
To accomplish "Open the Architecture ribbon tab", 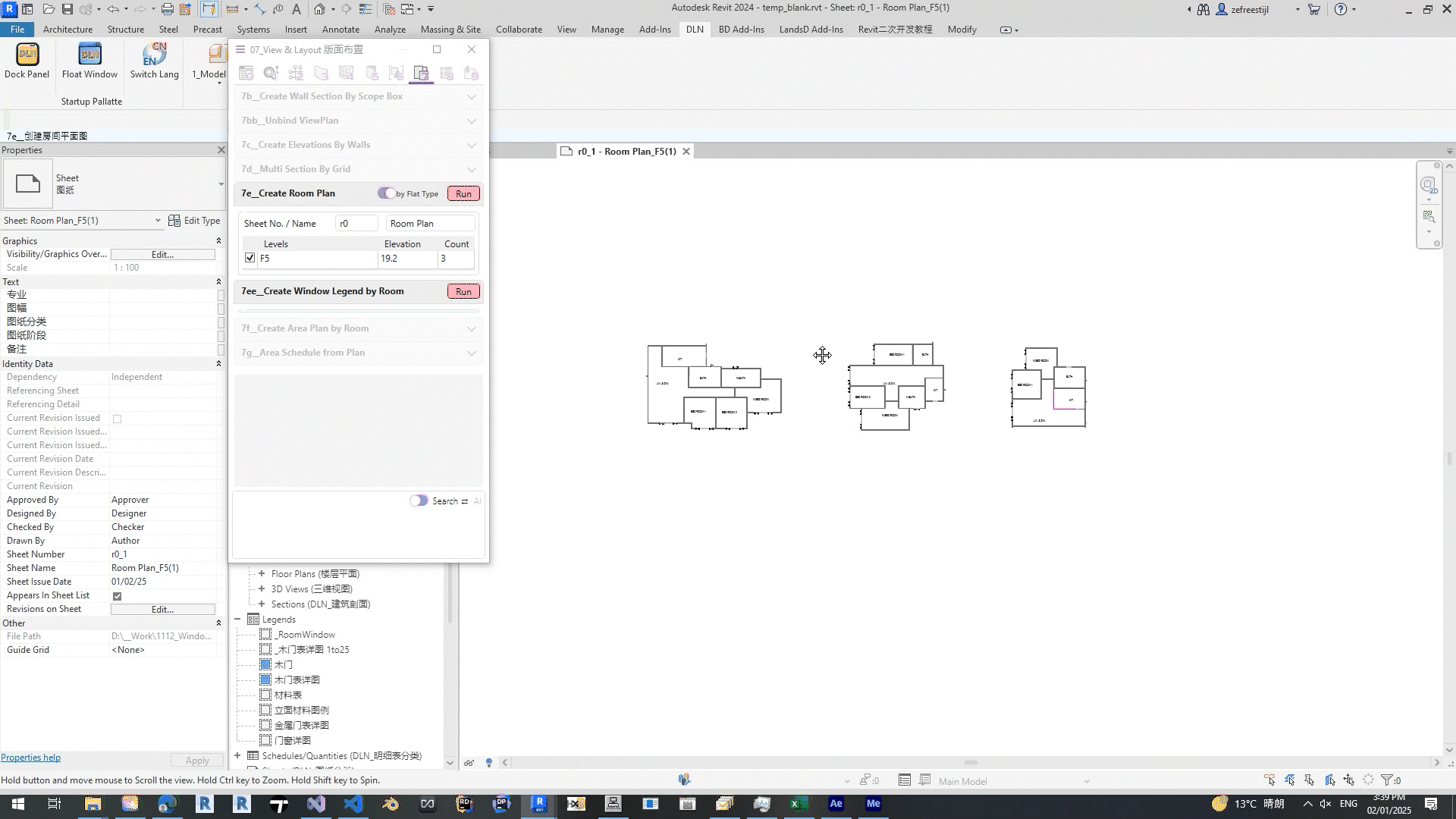I will tap(67, 30).
